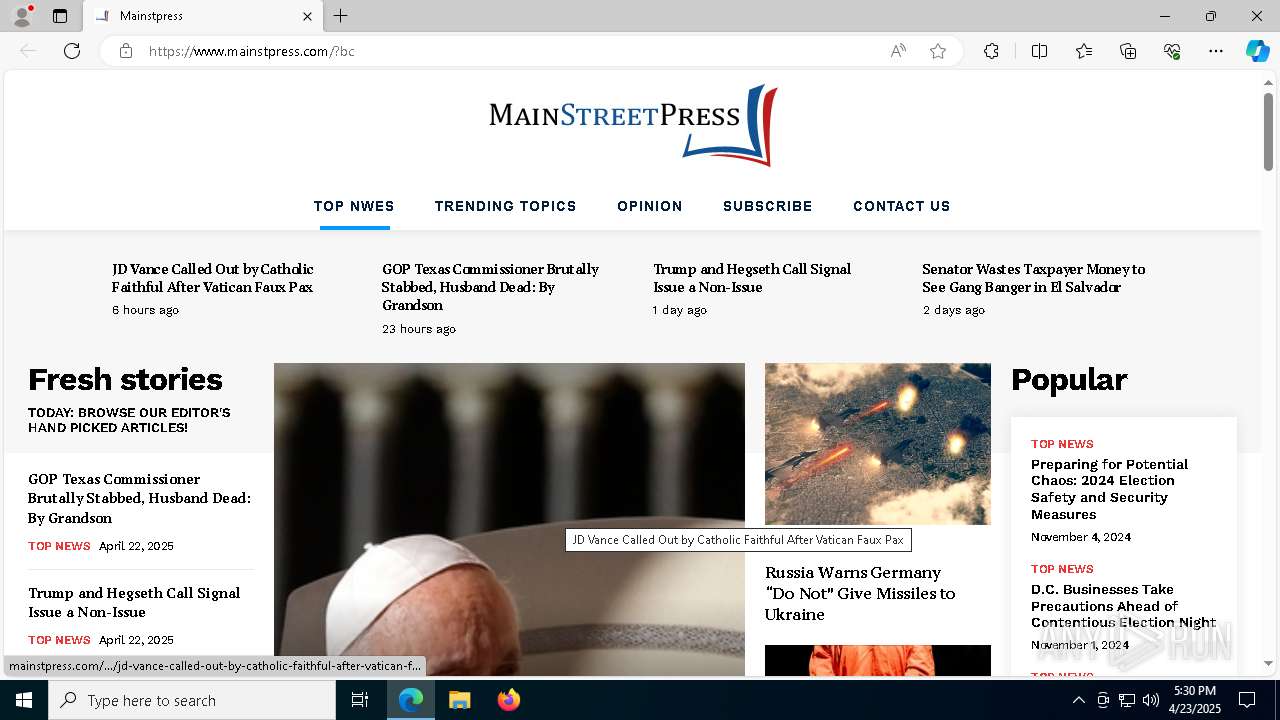Open the CONTACT US page

click(902, 206)
